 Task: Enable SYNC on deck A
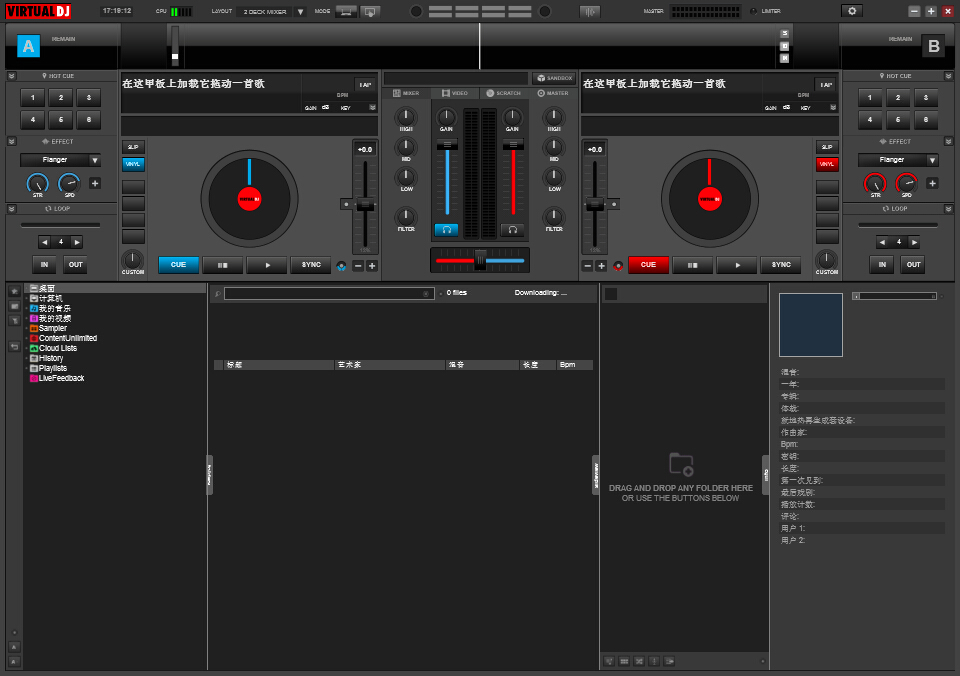click(310, 265)
